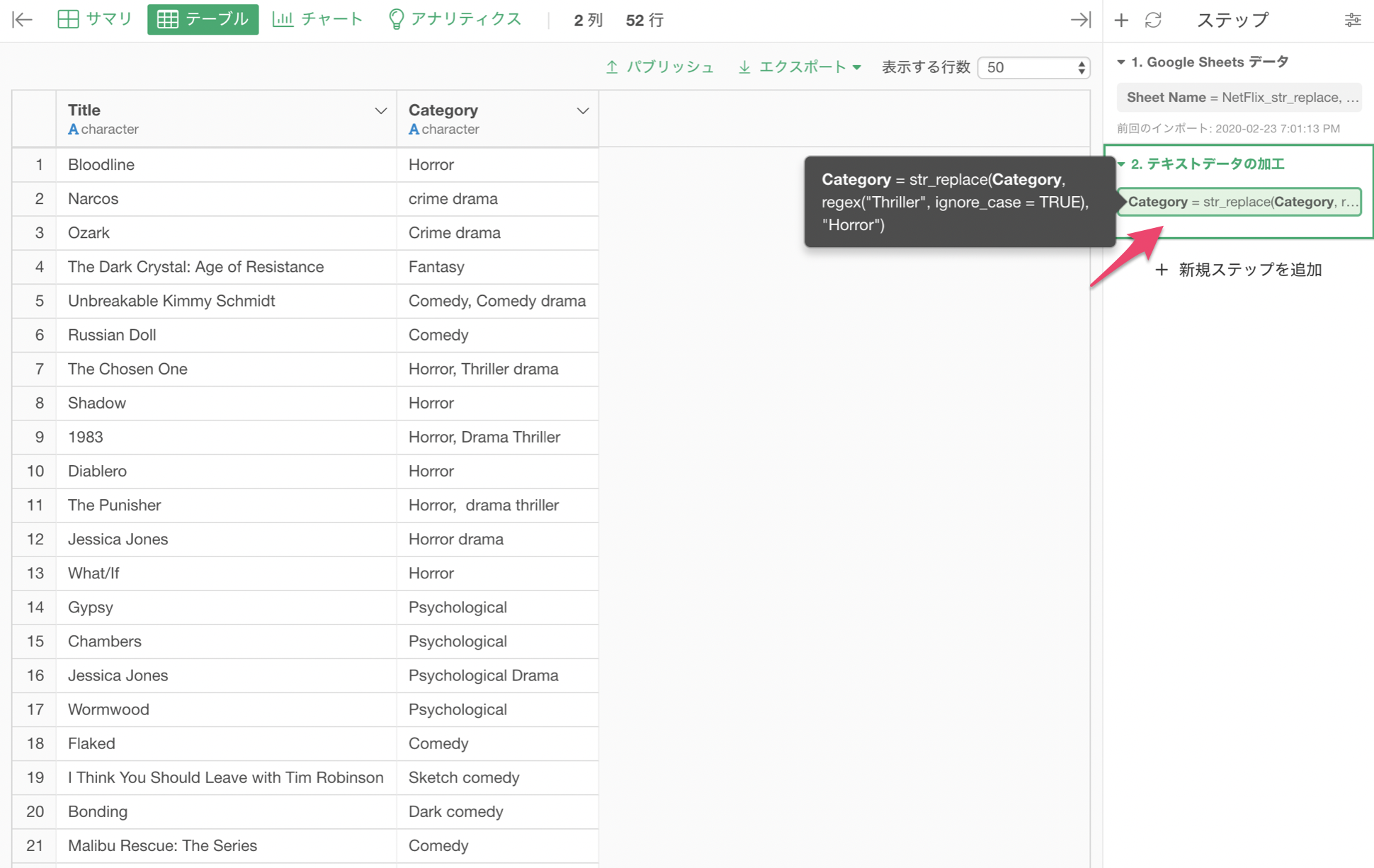Select the Diablero title cell

(227, 471)
